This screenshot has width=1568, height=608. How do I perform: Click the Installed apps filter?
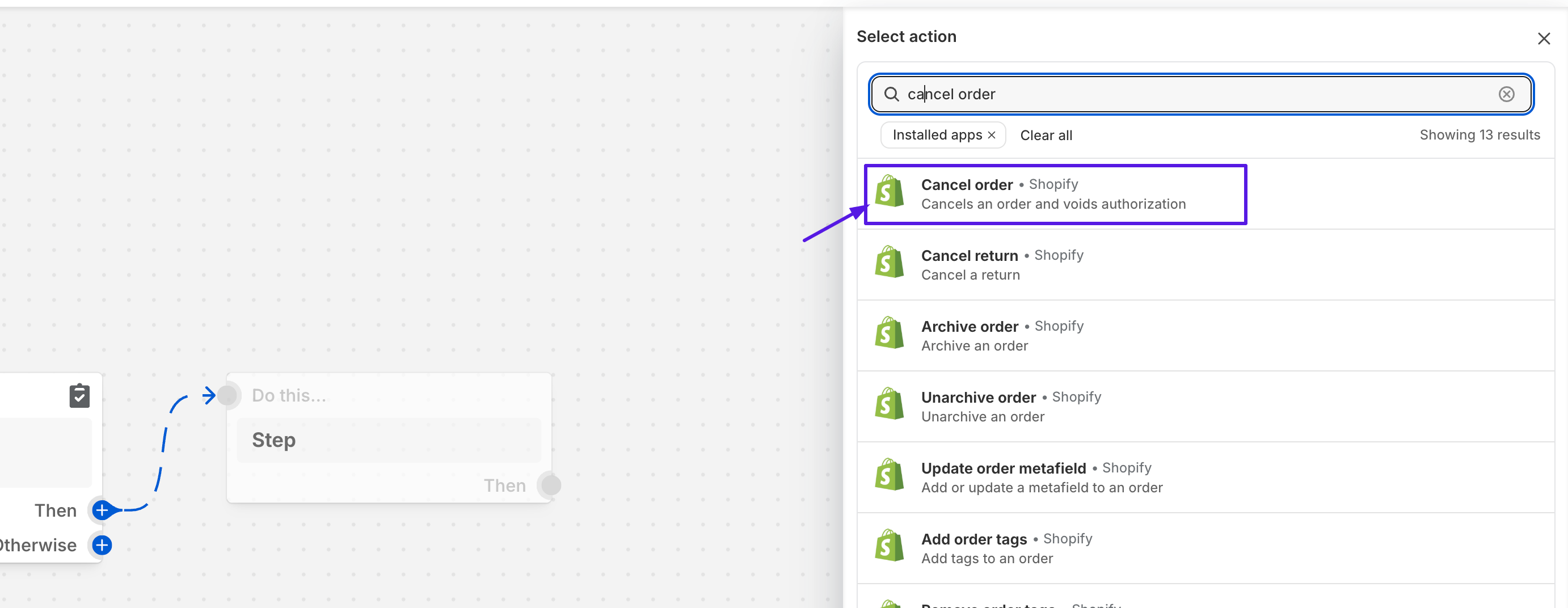(x=942, y=135)
